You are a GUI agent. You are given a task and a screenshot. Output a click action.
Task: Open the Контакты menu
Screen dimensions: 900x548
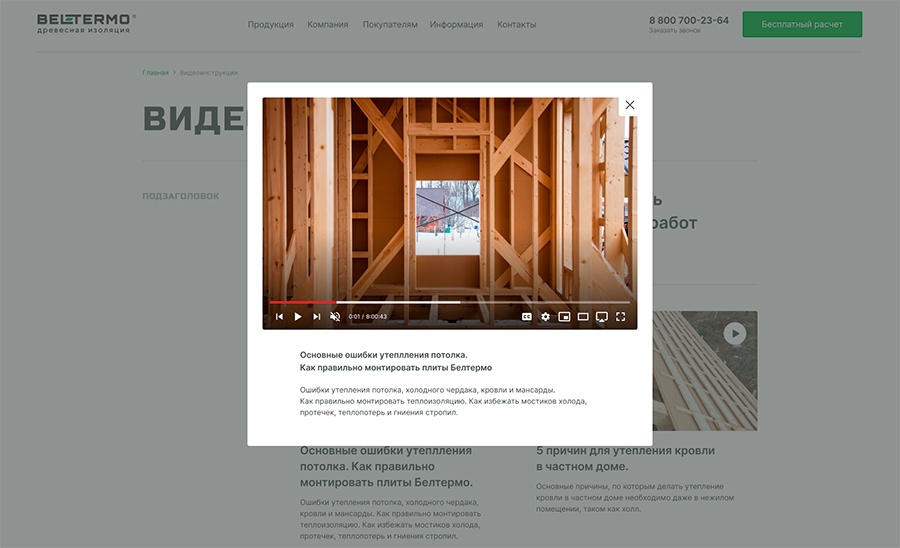click(x=517, y=25)
